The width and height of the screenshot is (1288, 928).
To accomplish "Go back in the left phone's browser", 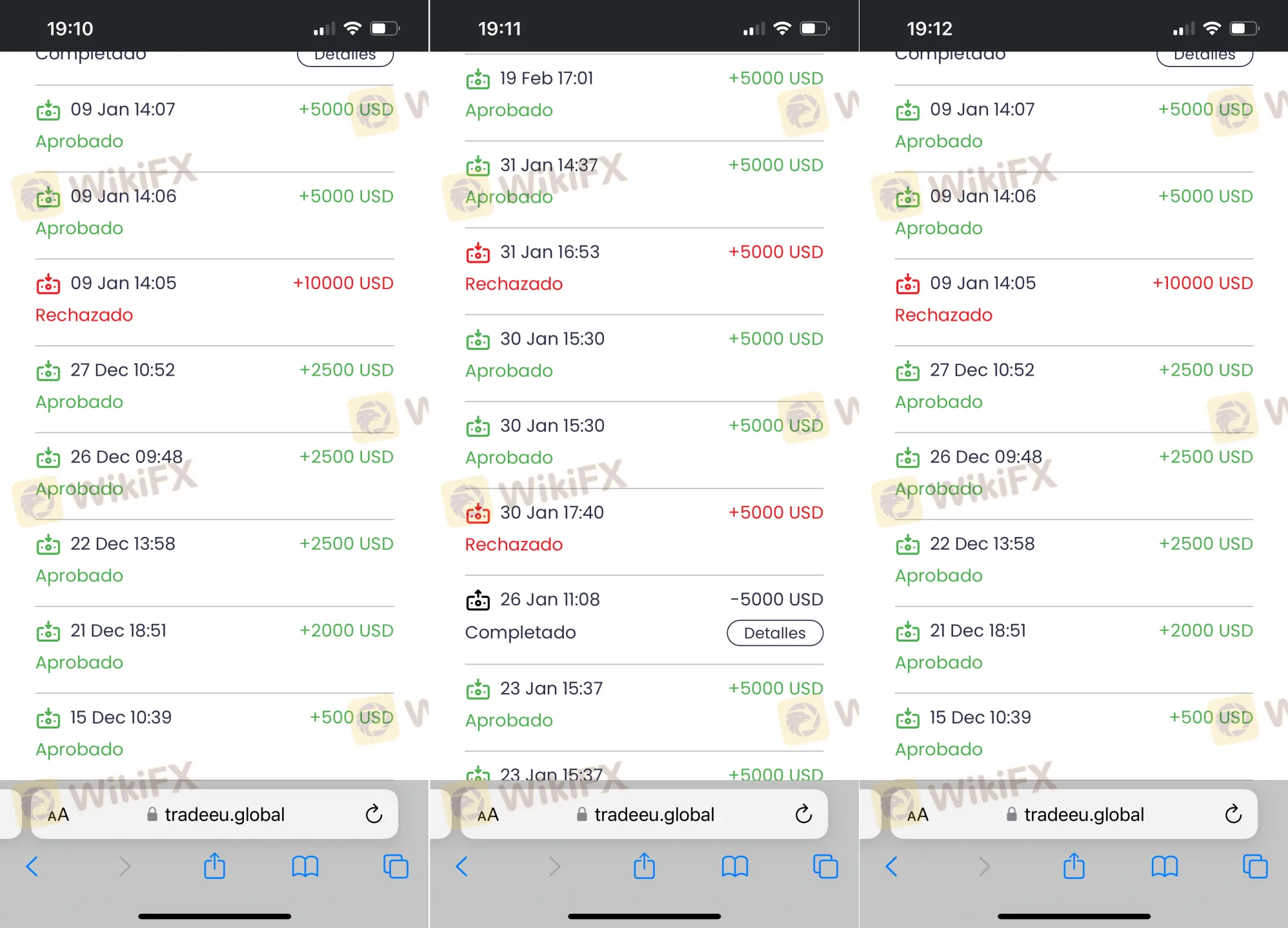I will coord(32,867).
